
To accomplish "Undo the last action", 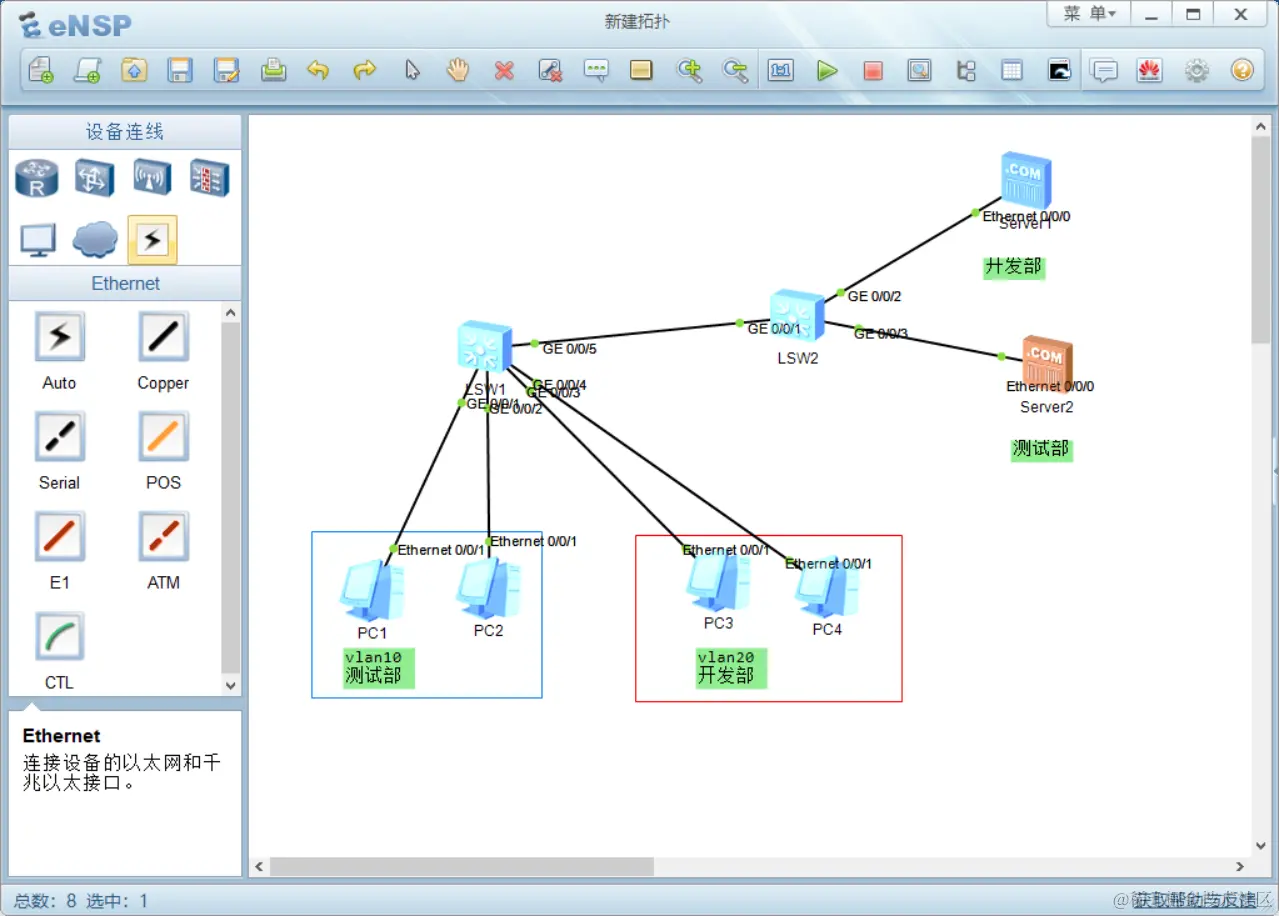I will [318, 70].
